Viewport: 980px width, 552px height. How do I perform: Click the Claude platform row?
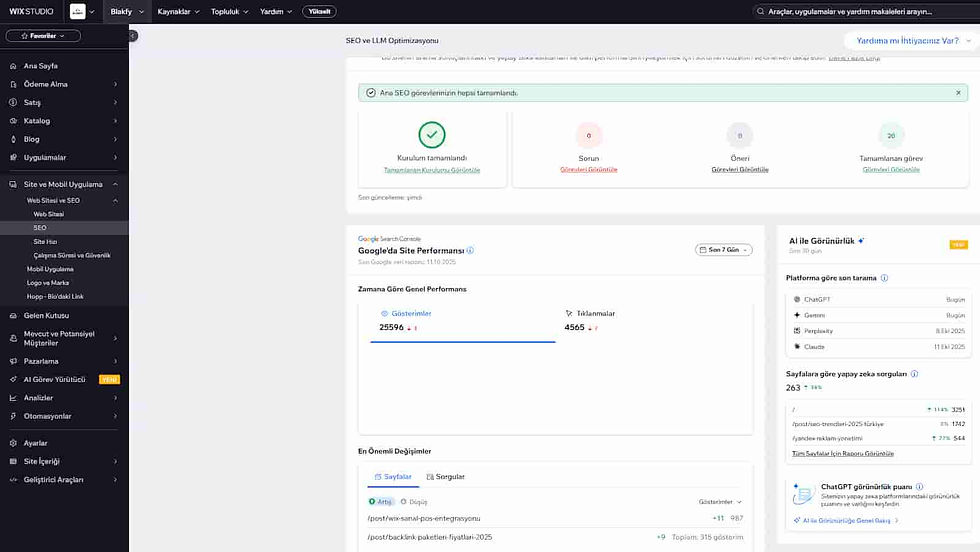coord(879,346)
